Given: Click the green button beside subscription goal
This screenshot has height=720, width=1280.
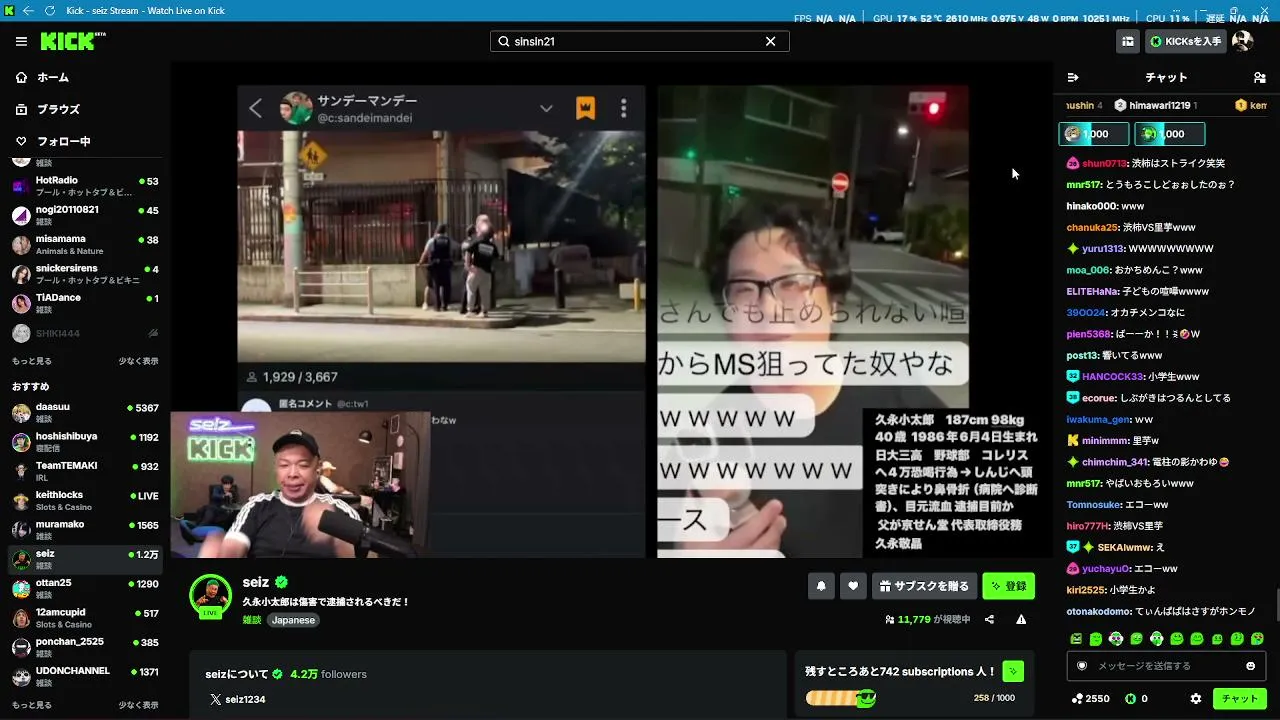Looking at the screenshot, I should click(1013, 671).
